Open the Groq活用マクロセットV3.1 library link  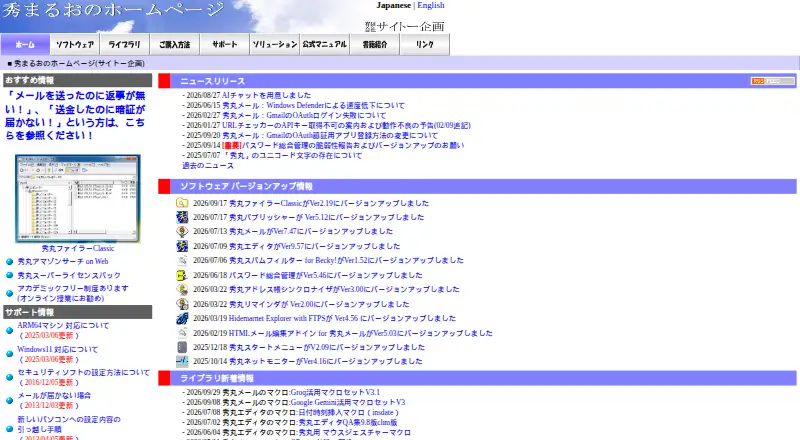[x=335, y=392]
